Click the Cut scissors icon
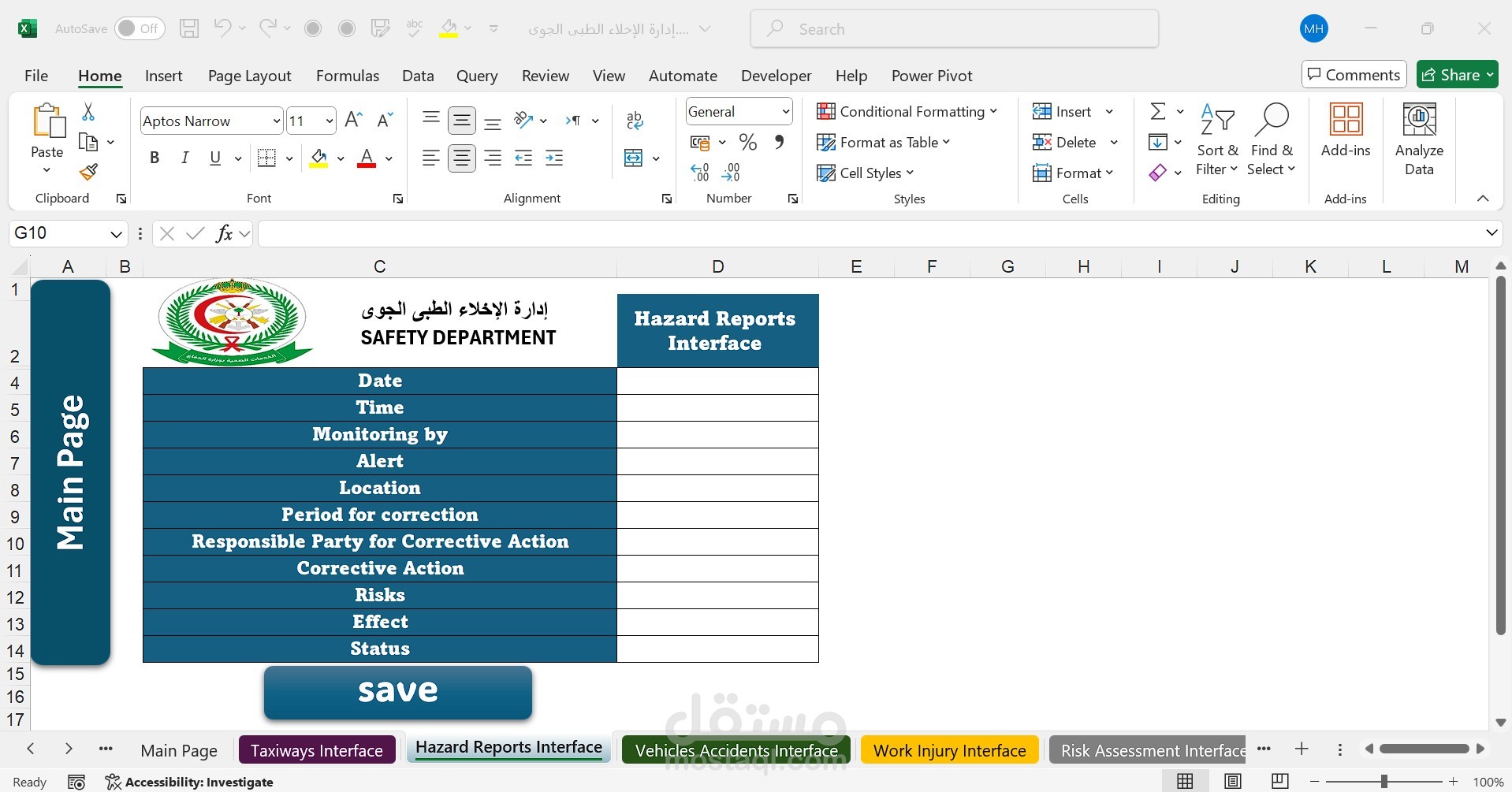This screenshot has height=792, width=1512. (x=88, y=112)
